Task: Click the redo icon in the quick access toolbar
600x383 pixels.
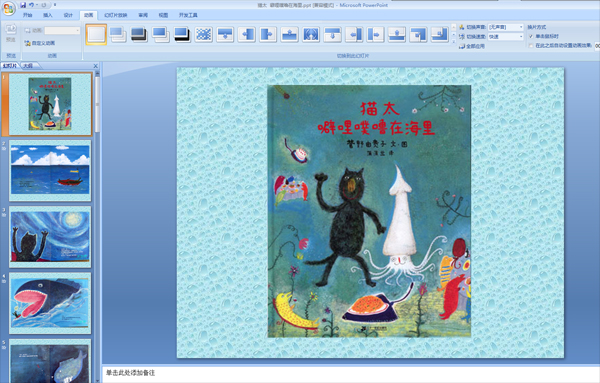Action: pos(44,5)
